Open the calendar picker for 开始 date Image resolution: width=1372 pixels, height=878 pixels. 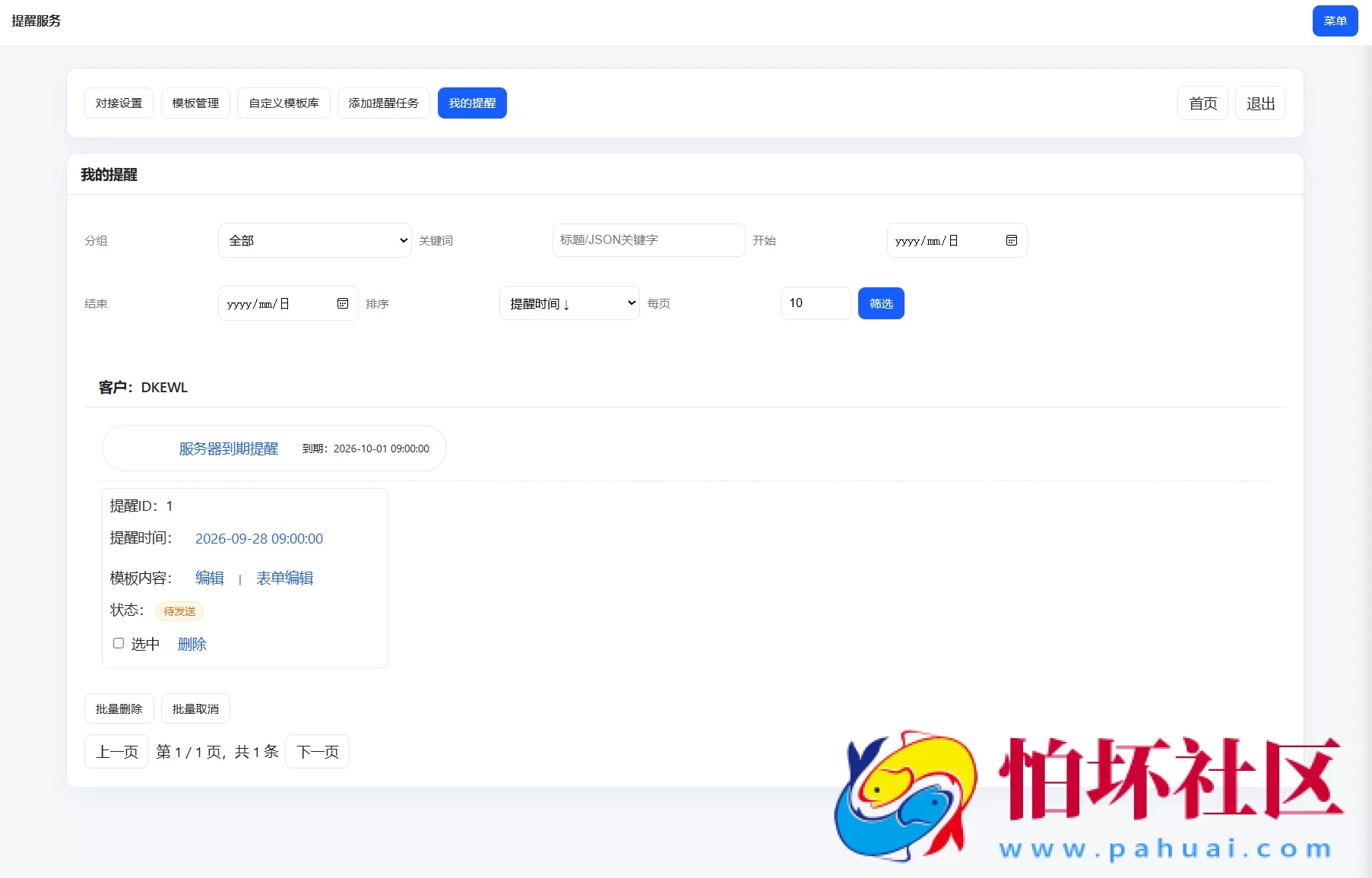click(x=1011, y=240)
